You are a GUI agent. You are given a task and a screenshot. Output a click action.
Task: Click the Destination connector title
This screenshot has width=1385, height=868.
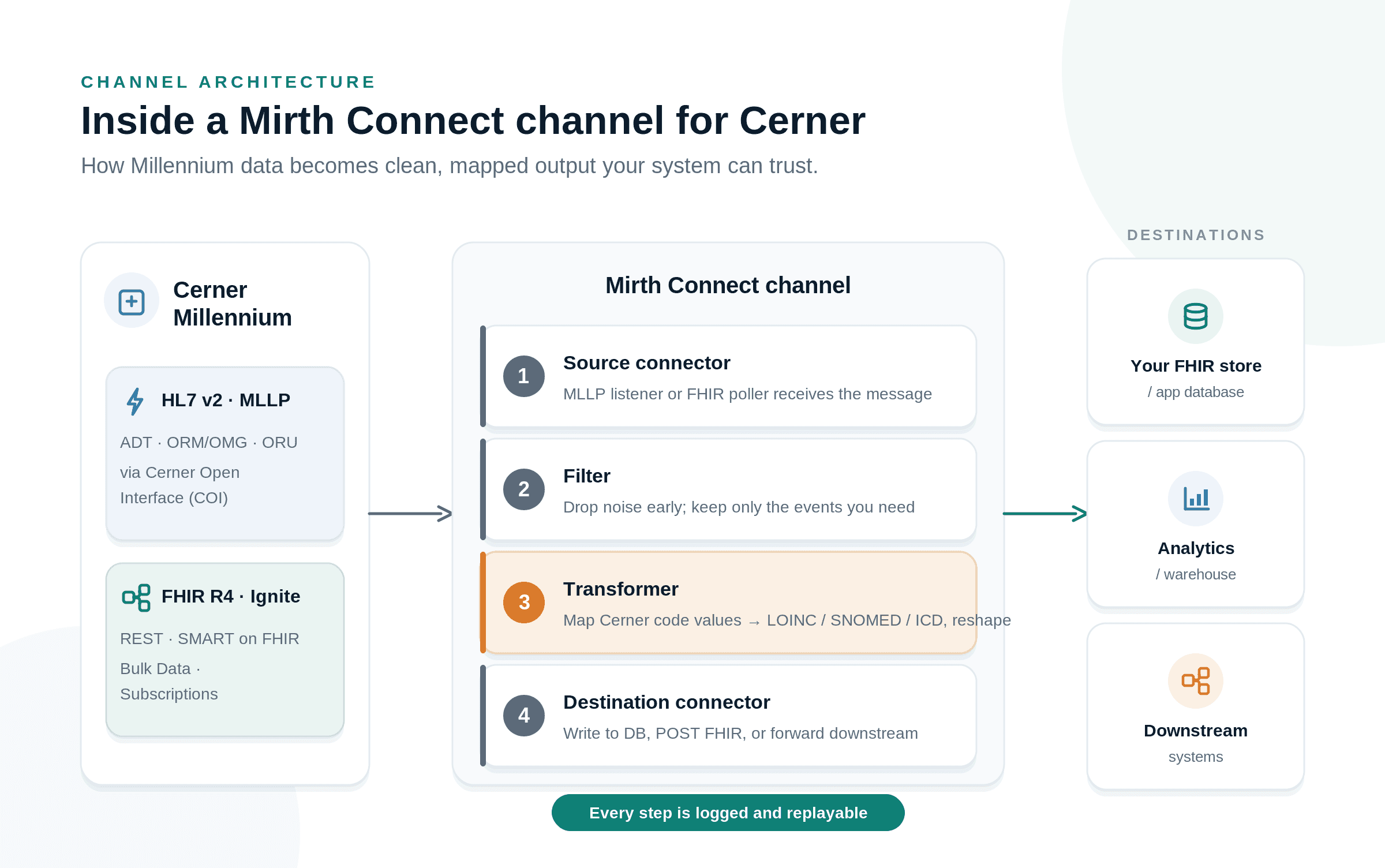tap(667, 702)
